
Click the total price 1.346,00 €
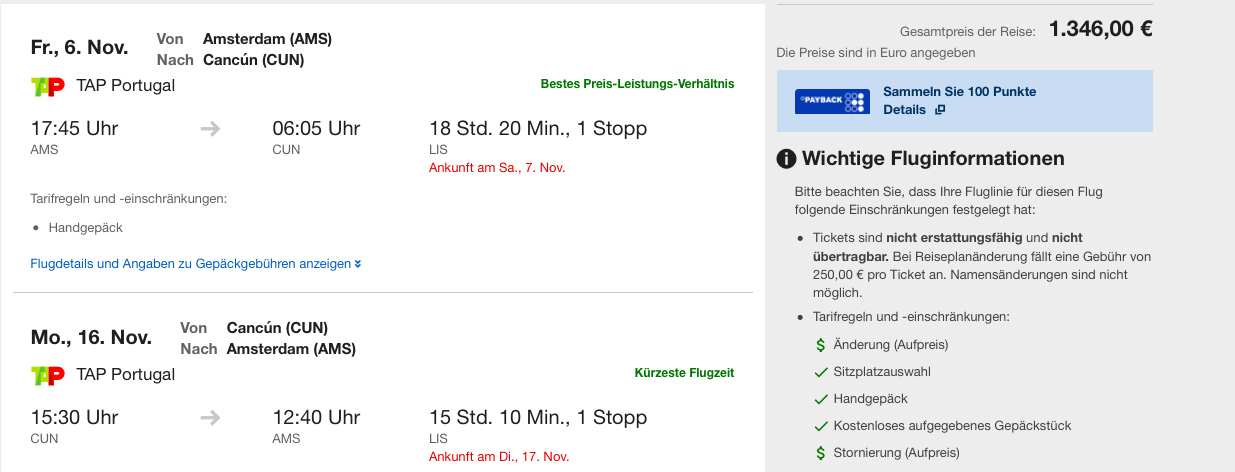pos(1100,29)
